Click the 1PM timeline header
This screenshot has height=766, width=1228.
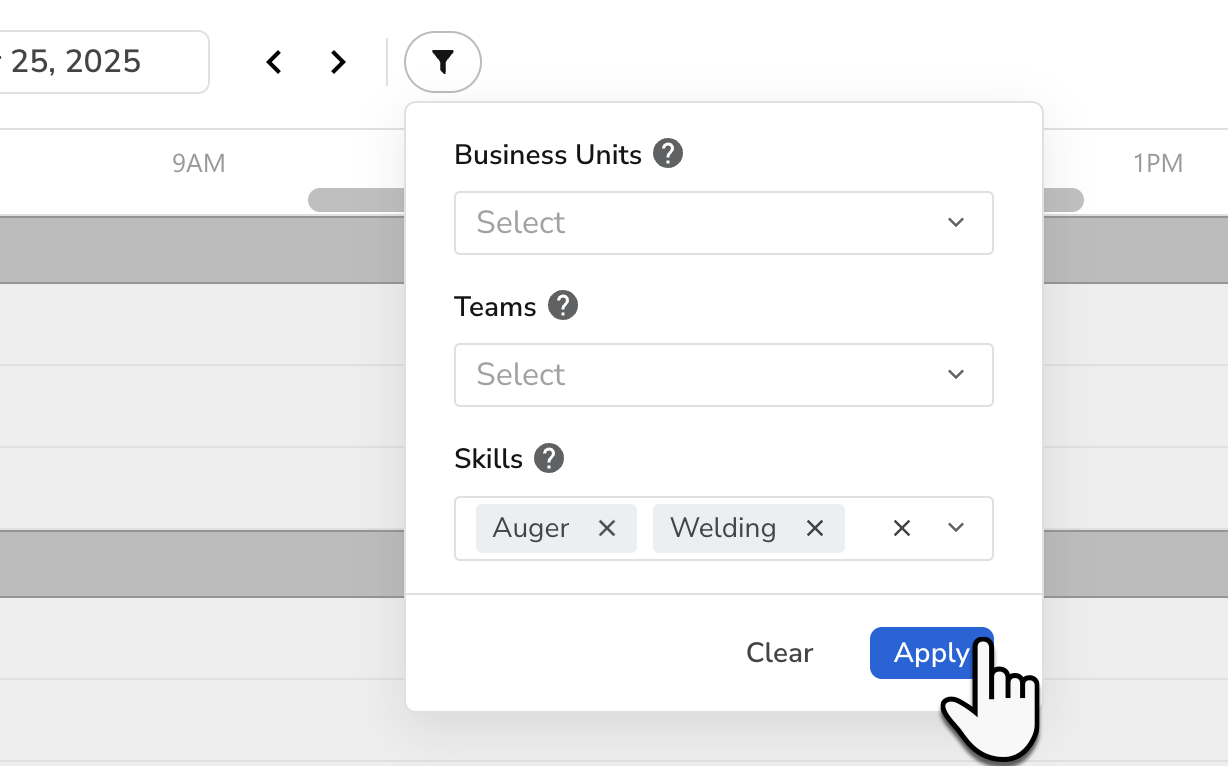[x=1158, y=162]
